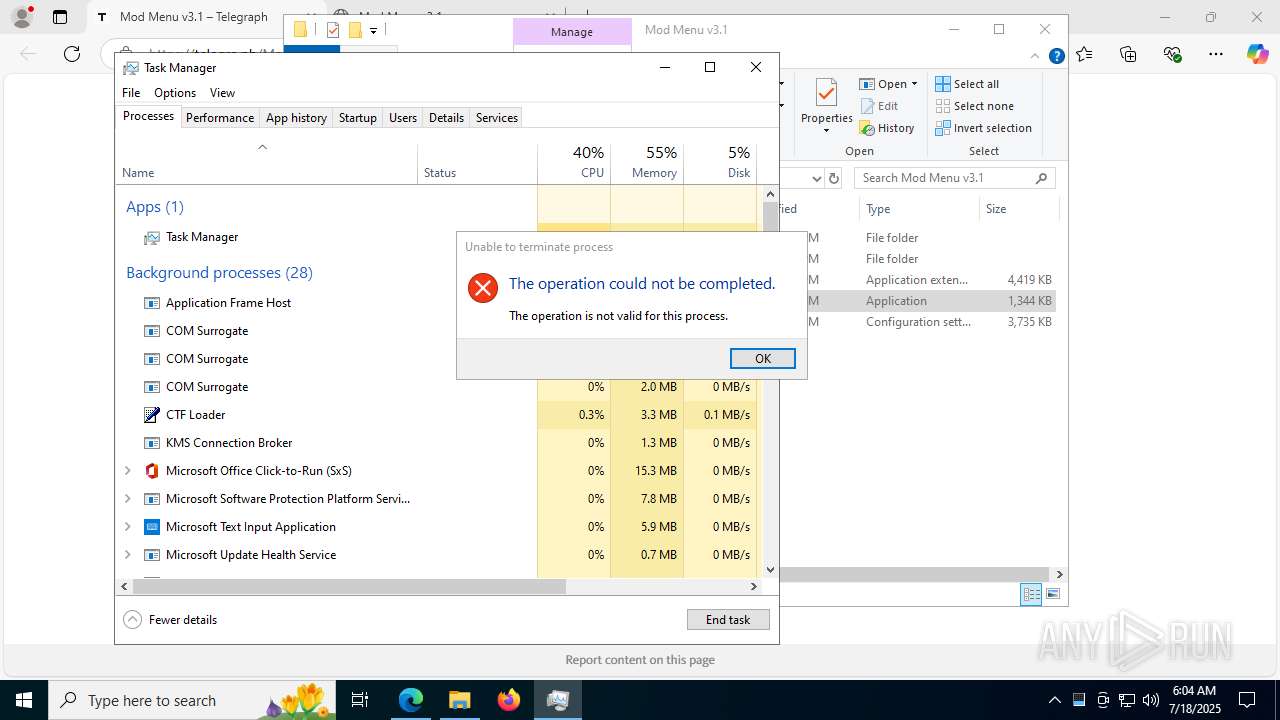Click vertical scrollbar down arrow in Task Manager

click(x=770, y=570)
